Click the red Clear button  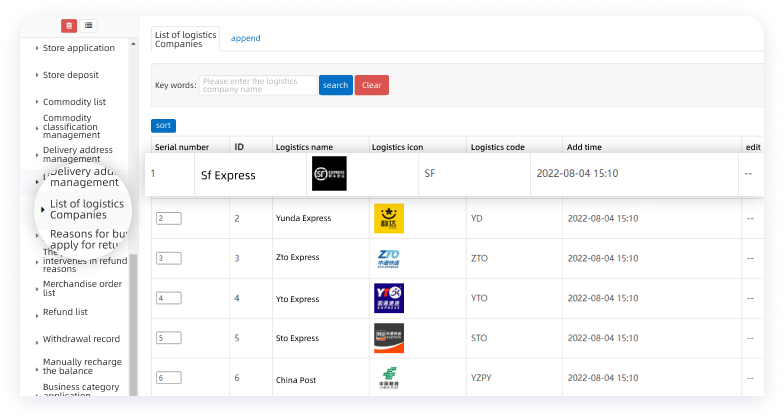(372, 85)
